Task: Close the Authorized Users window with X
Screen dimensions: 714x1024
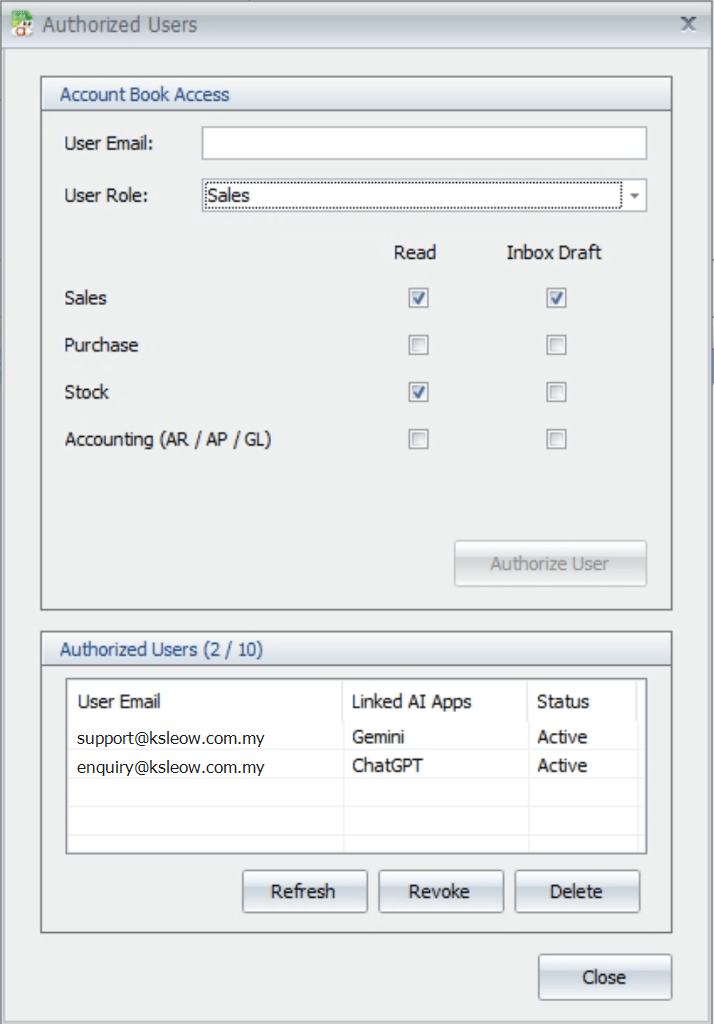Action: [x=688, y=24]
